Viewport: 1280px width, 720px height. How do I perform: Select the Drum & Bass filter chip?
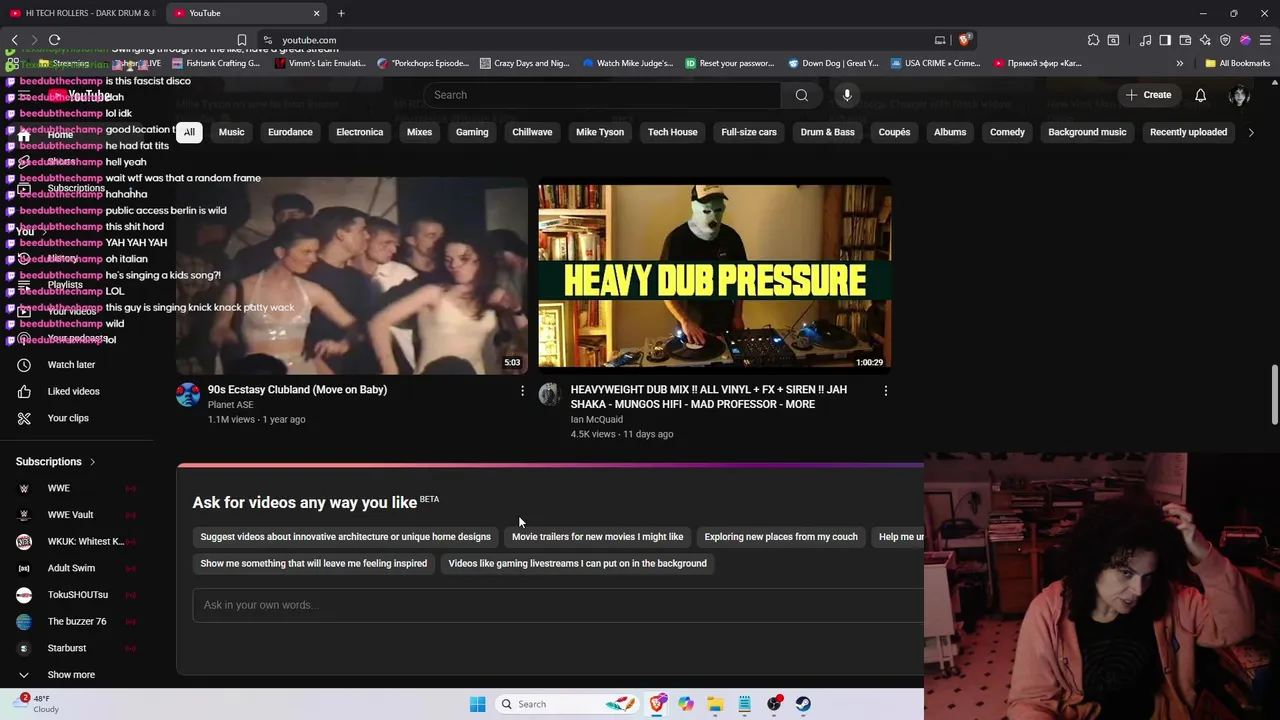(x=827, y=132)
